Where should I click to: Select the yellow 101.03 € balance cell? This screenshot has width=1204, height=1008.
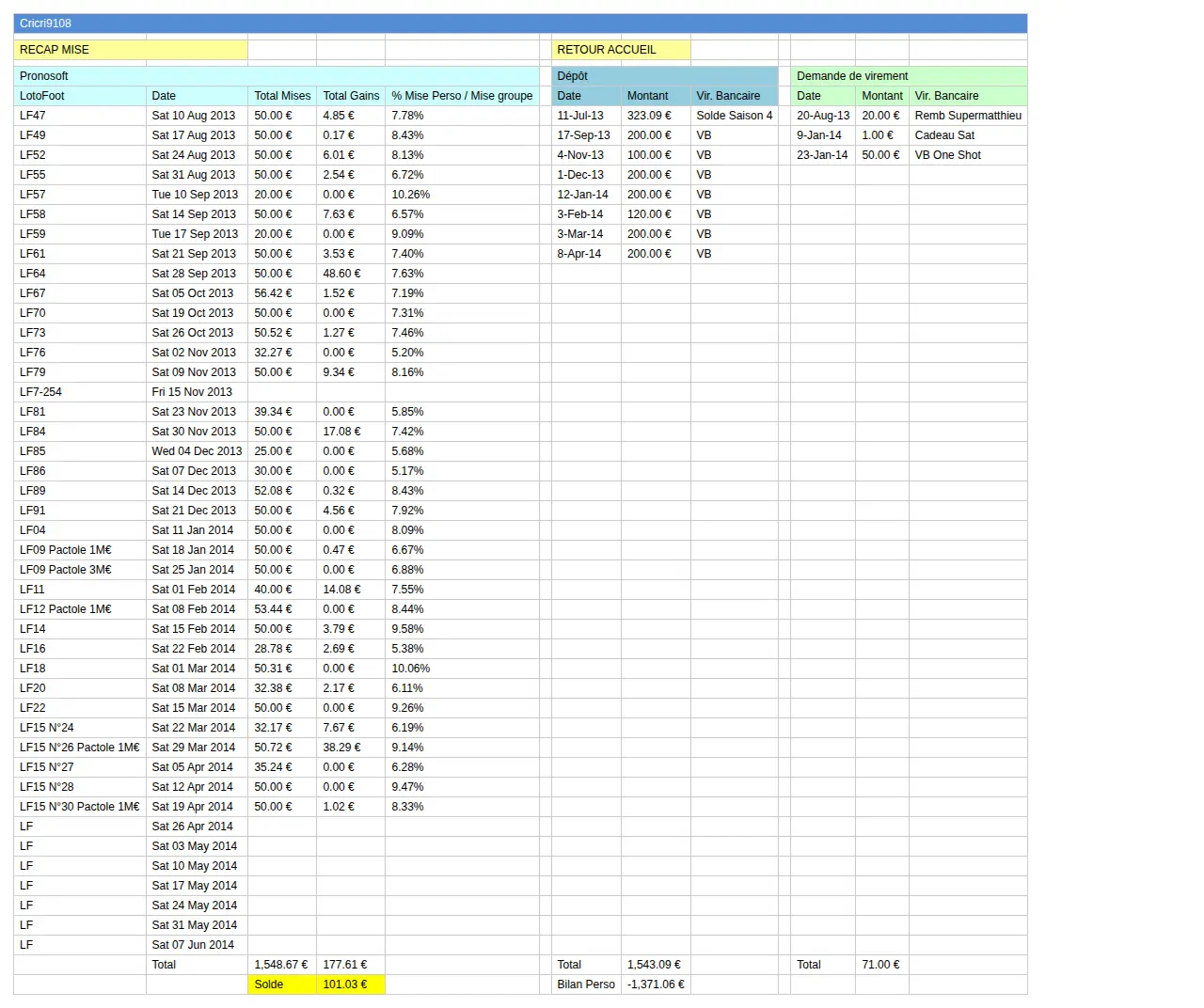tap(351, 984)
